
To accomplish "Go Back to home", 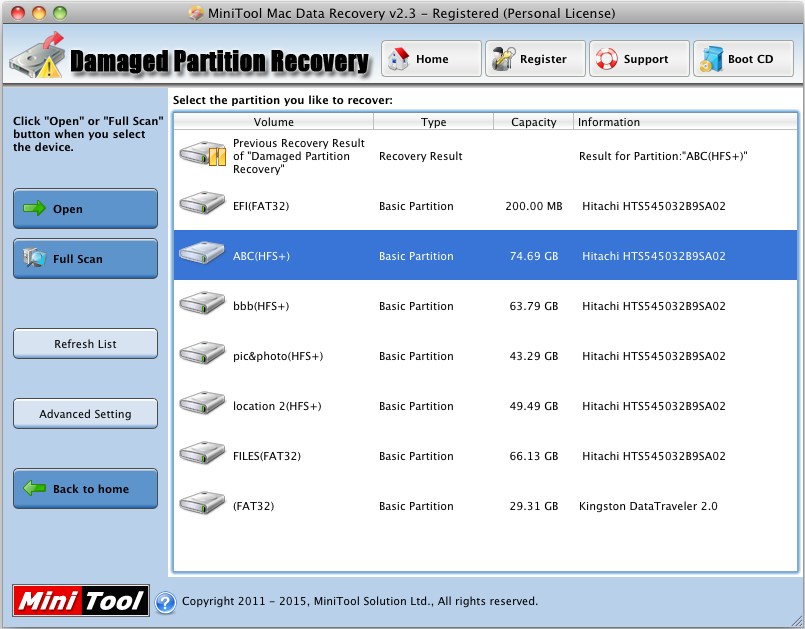I will [85, 488].
